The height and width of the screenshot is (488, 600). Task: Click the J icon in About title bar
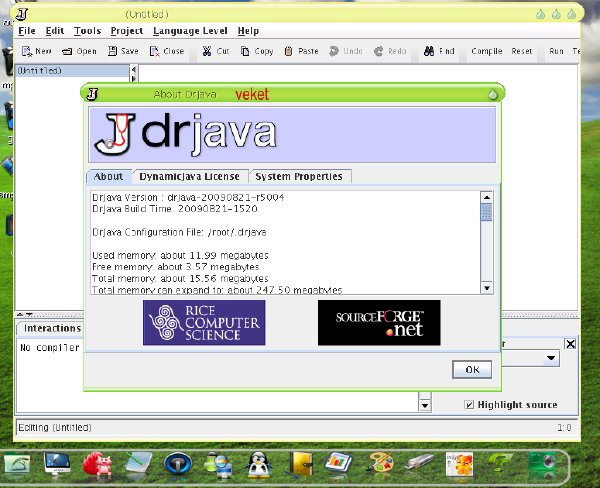92,94
